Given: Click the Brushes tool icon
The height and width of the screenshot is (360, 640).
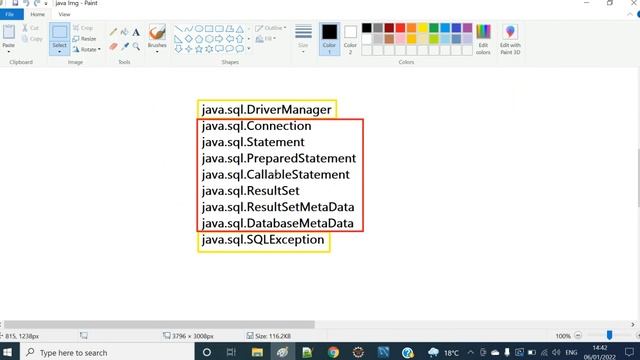Looking at the screenshot, I should click(157, 32).
